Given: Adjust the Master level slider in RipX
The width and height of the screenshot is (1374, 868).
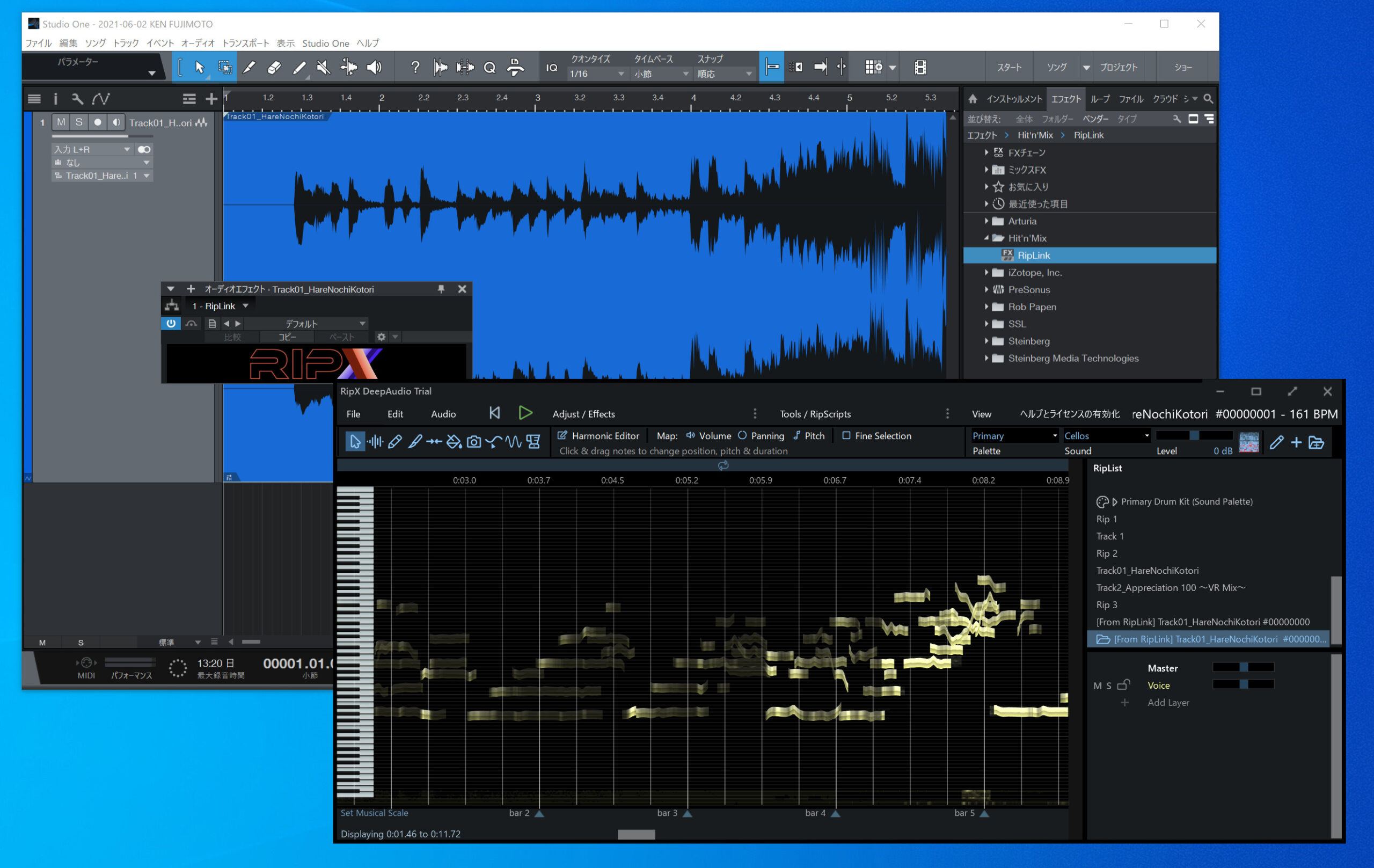Looking at the screenshot, I should click(x=1244, y=667).
